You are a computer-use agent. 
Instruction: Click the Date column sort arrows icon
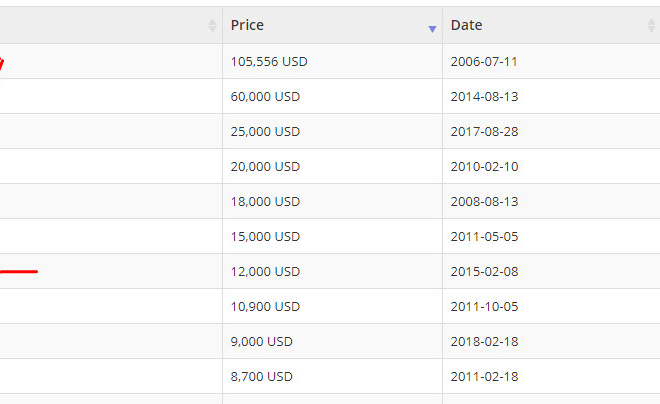click(651, 26)
